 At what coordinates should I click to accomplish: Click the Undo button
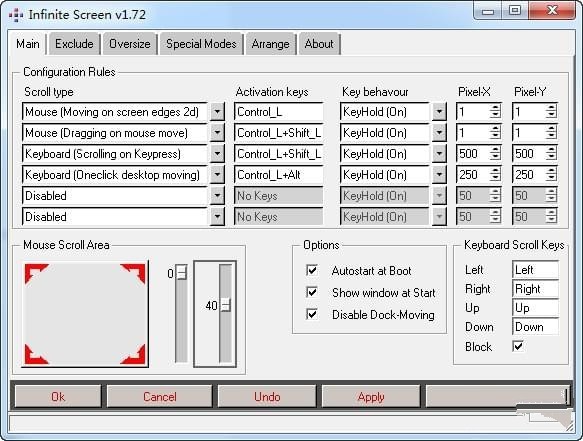pyautogui.click(x=267, y=397)
